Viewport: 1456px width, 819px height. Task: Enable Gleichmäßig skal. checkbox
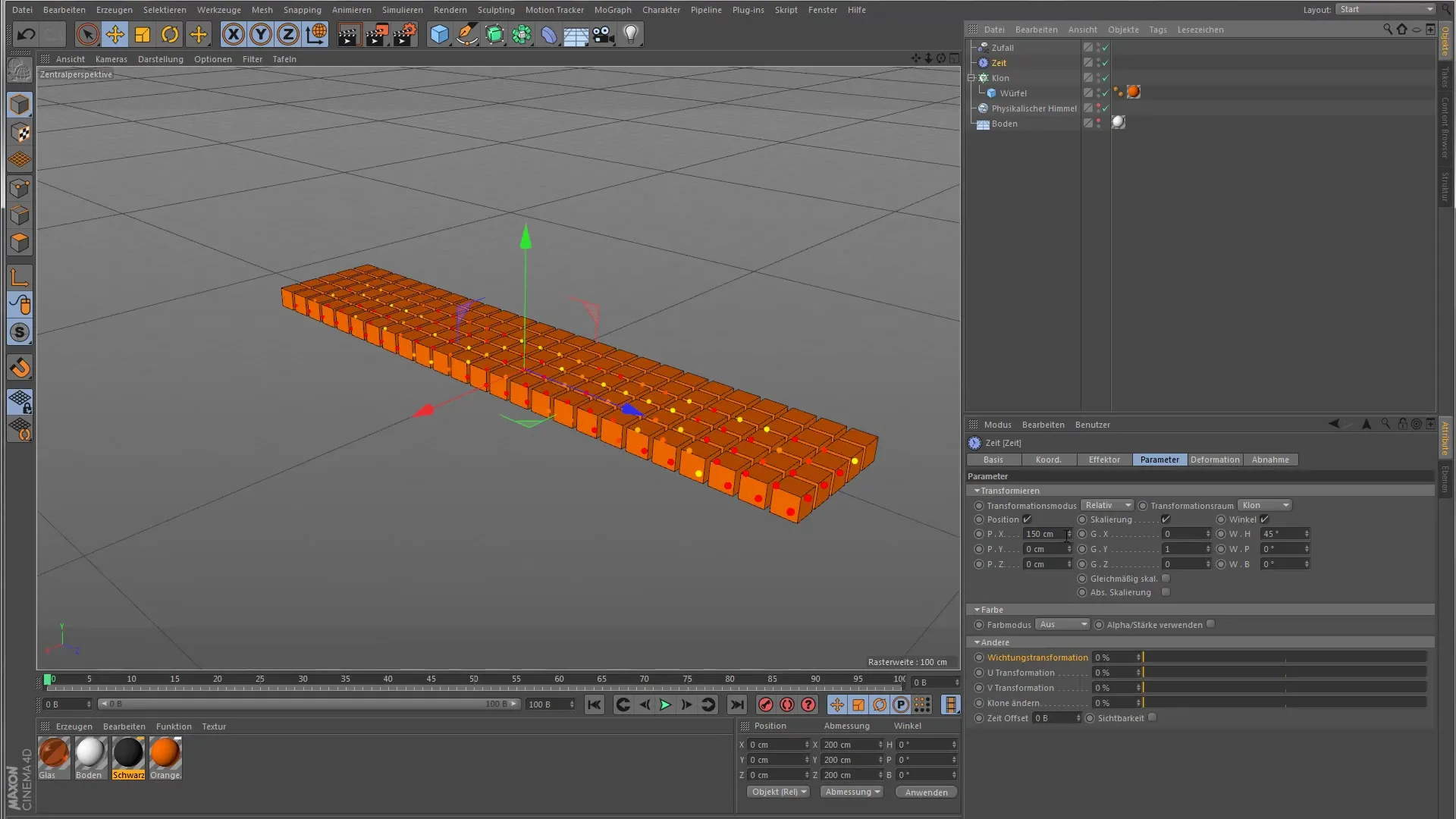[x=1166, y=579]
